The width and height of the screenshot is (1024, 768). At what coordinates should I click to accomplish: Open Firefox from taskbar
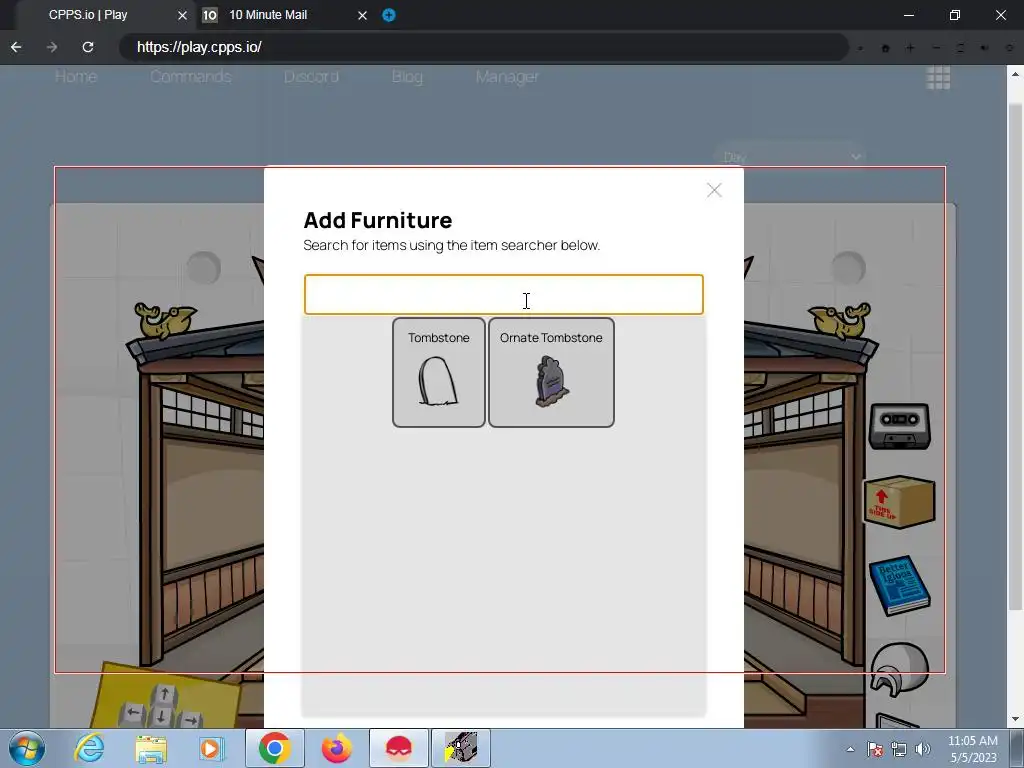pyautogui.click(x=336, y=748)
